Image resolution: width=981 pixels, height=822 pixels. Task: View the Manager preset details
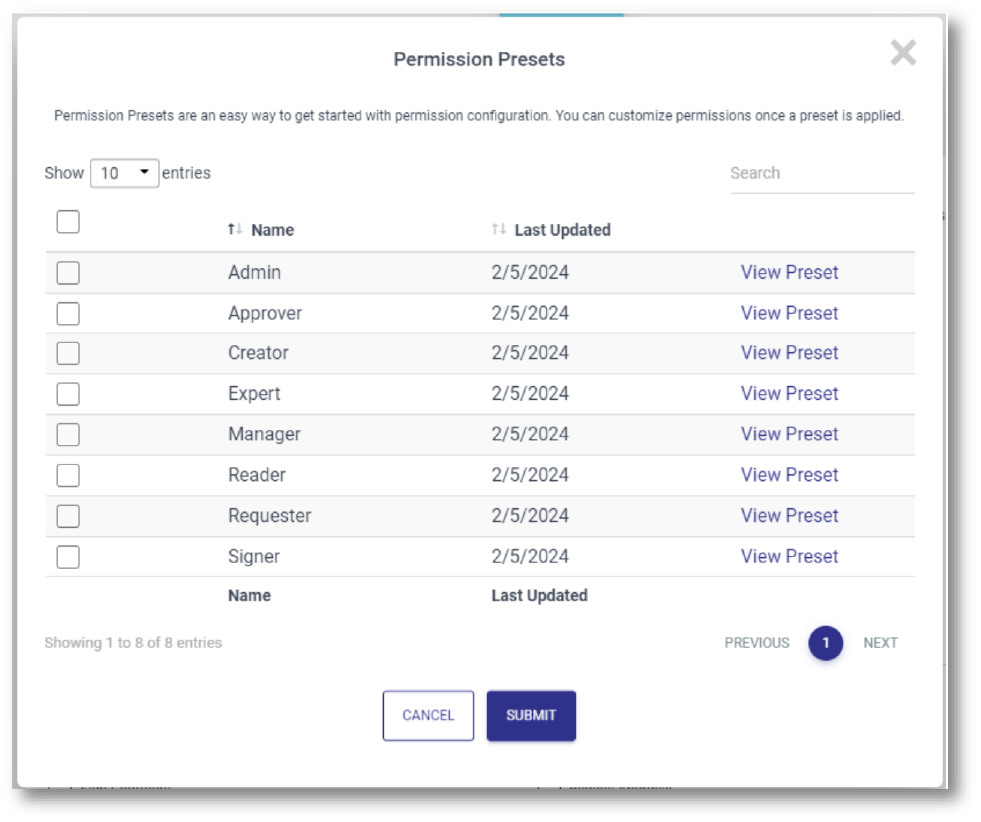tap(789, 434)
